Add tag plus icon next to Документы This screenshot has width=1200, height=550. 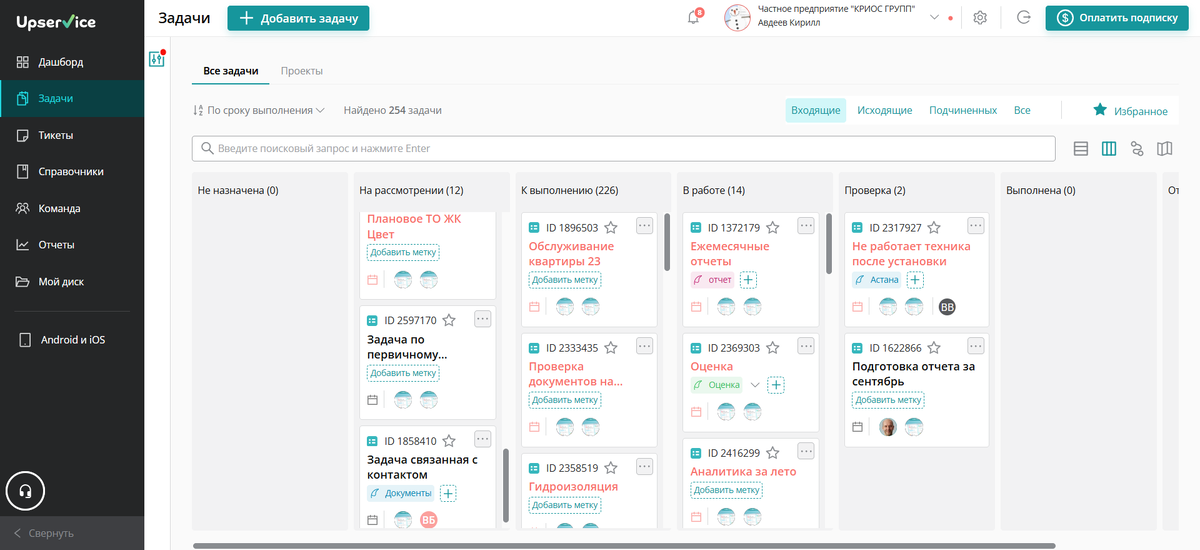pyautogui.click(x=448, y=493)
